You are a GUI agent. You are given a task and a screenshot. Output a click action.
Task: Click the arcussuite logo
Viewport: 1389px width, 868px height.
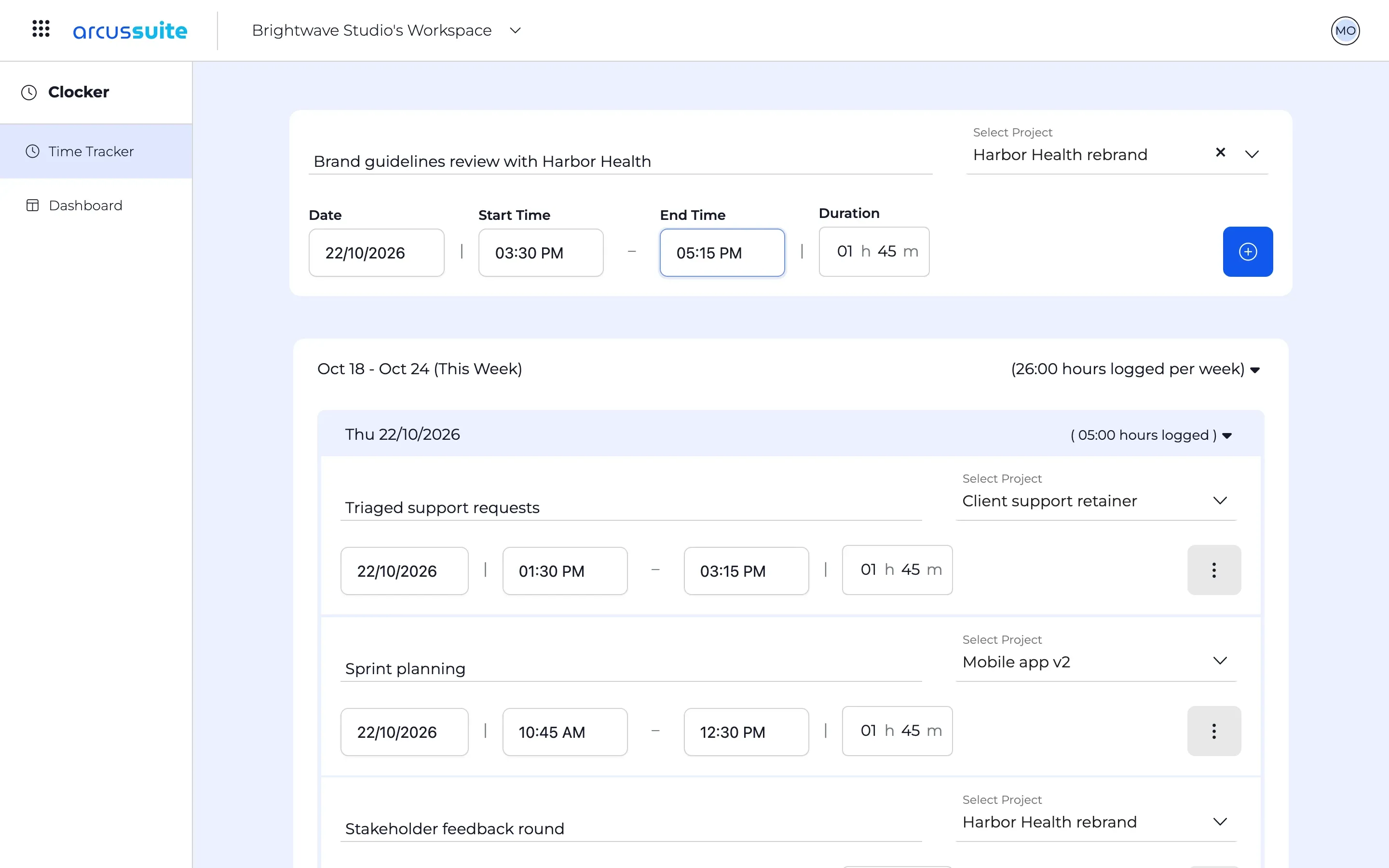pyautogui.click(x=130, y=30)
